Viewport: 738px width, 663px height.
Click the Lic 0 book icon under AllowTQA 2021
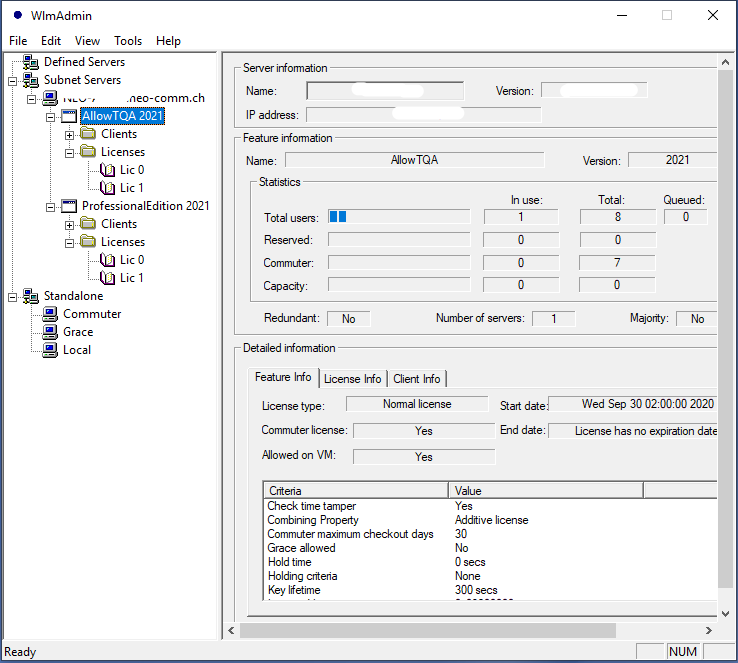point(107,170)
